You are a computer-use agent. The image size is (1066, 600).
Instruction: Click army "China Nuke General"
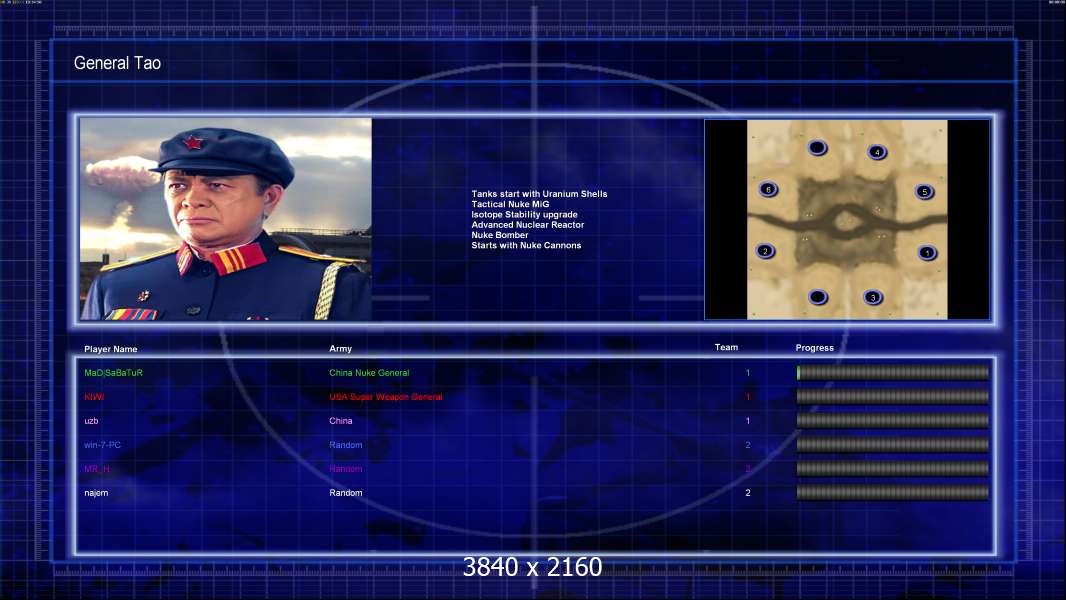tap(369, 373)
